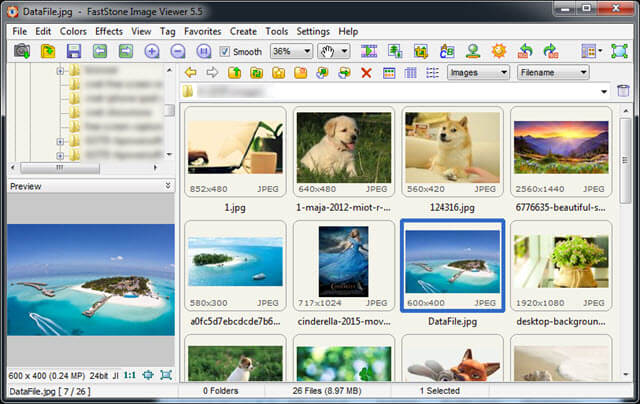
Task: Click the Full Screen icon in top toolbar
Action: [619, 51]
